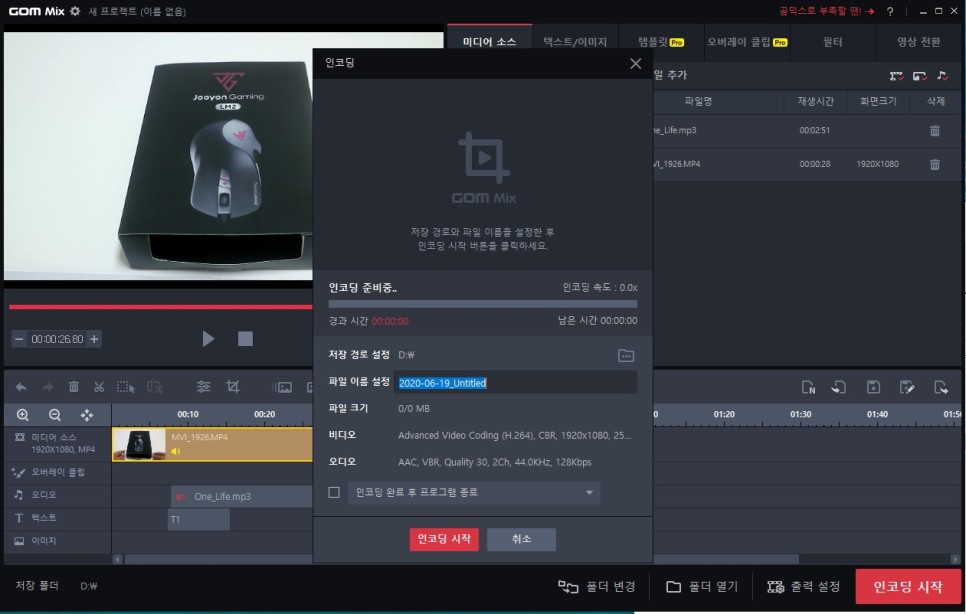
Task: Cut clip with scissors icon
Action: (99, 387)
